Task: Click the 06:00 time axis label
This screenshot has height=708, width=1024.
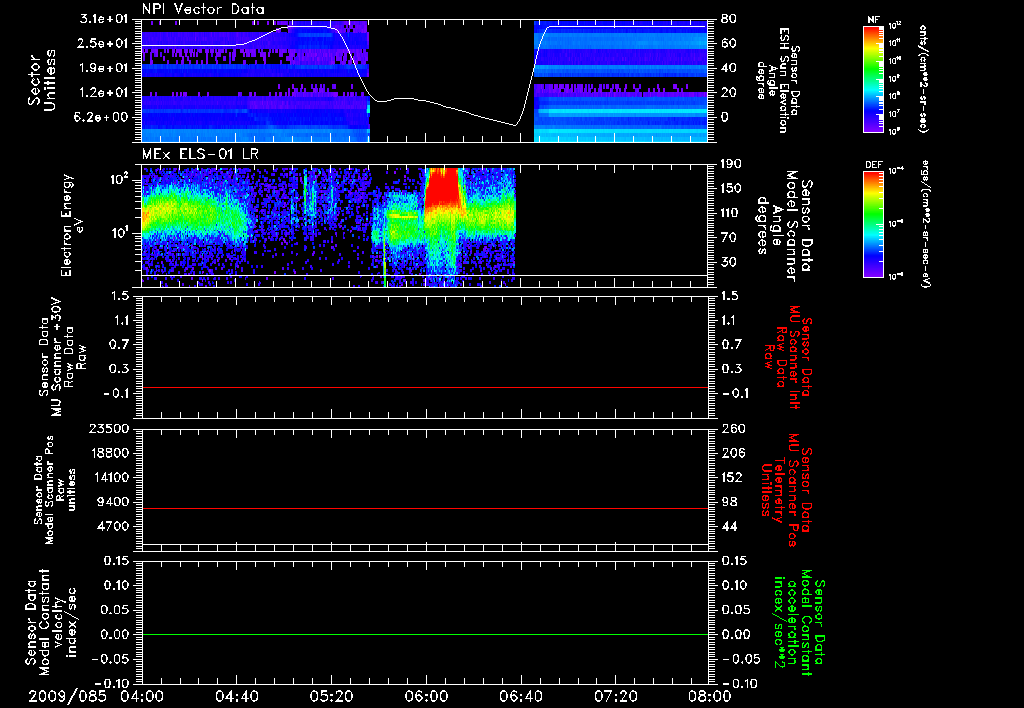Action: [426, 696]
